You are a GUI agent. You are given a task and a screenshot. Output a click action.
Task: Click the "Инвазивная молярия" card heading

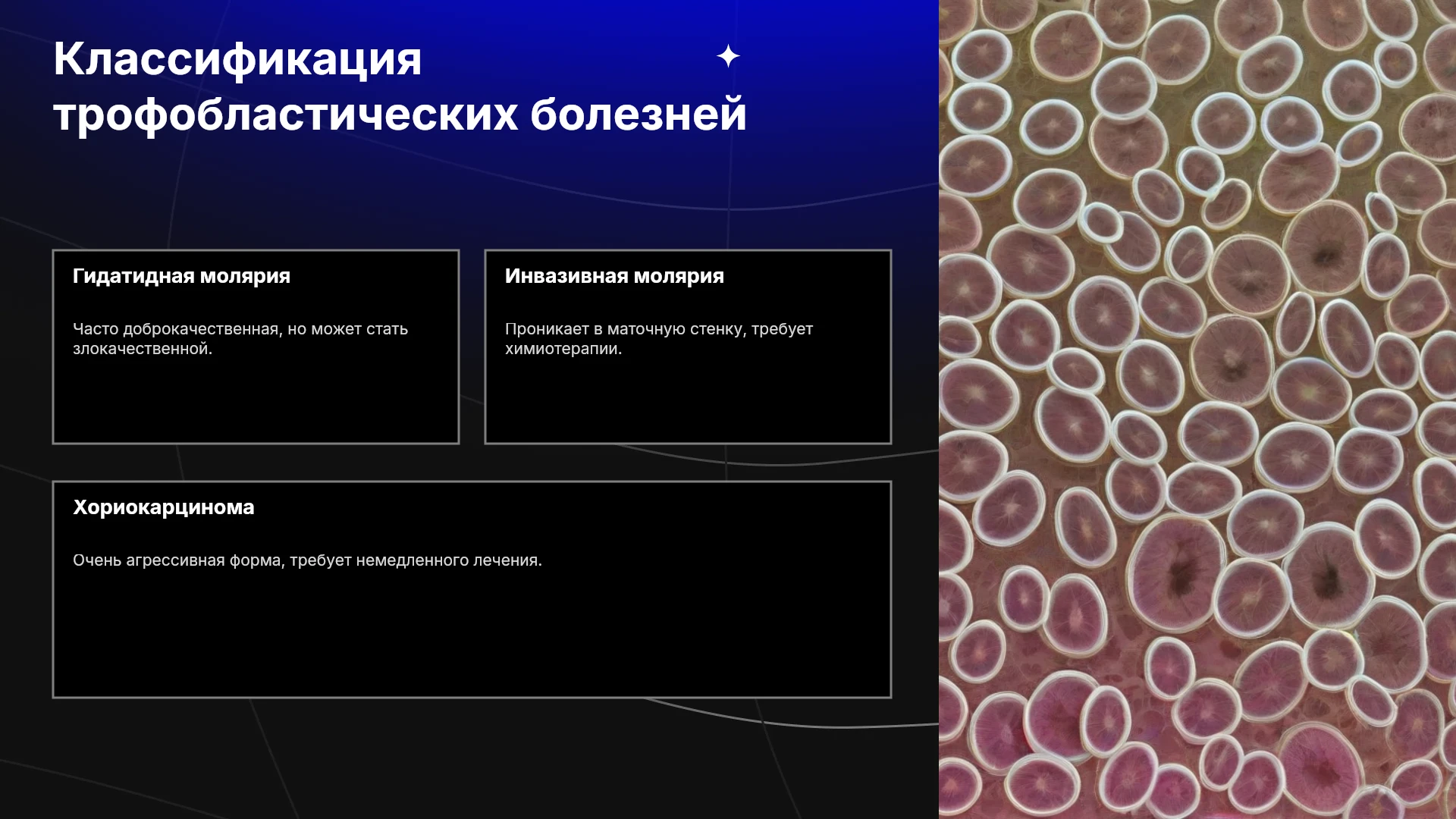(614, 276)
